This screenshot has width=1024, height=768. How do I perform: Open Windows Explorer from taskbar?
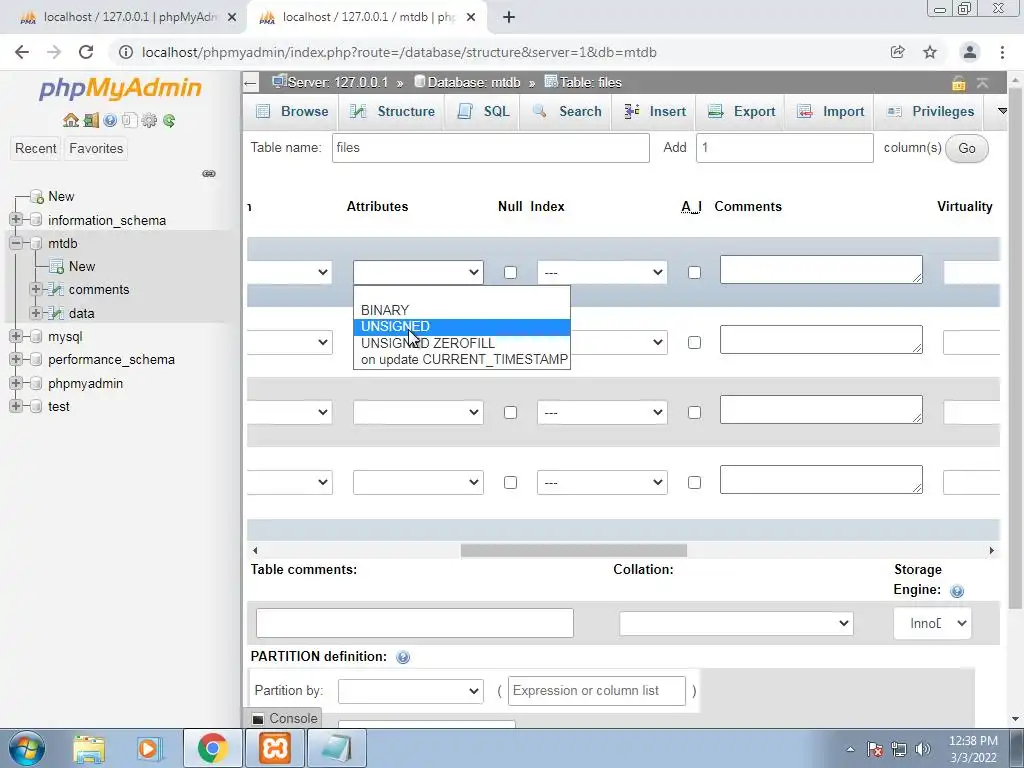pyautogui.click(x=89, y=748)
